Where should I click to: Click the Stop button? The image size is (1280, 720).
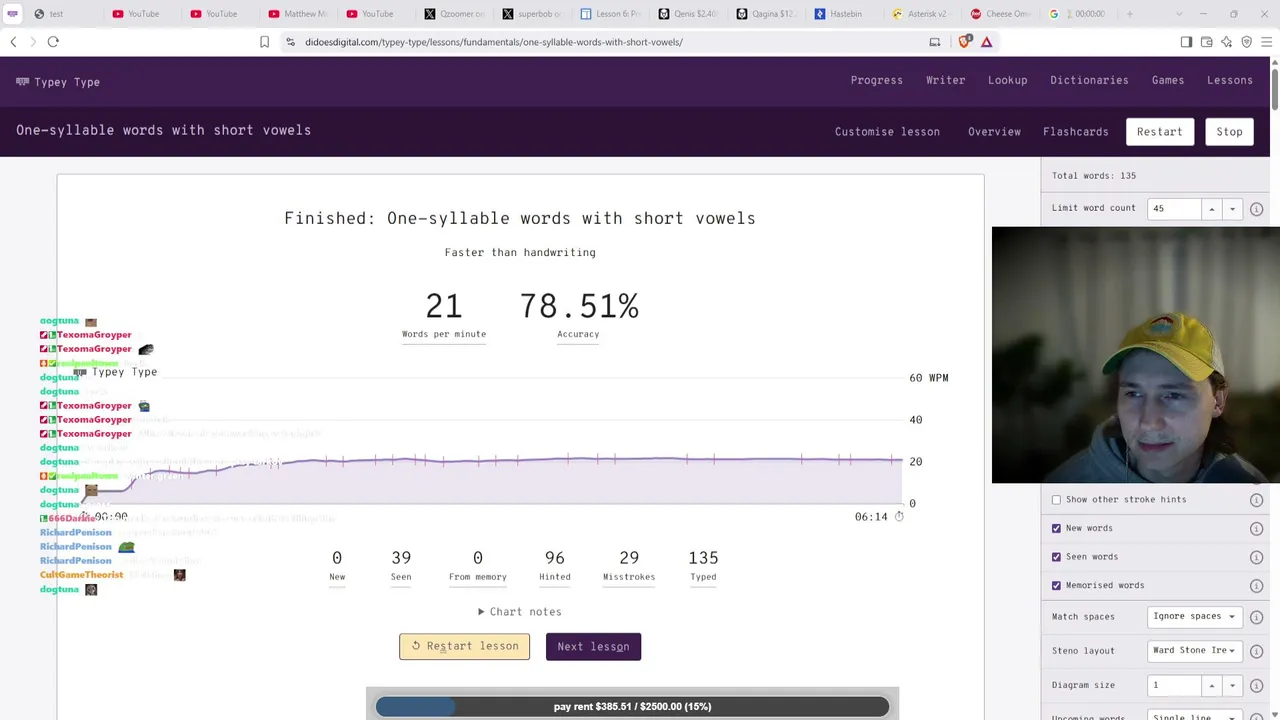(1229, 132)
